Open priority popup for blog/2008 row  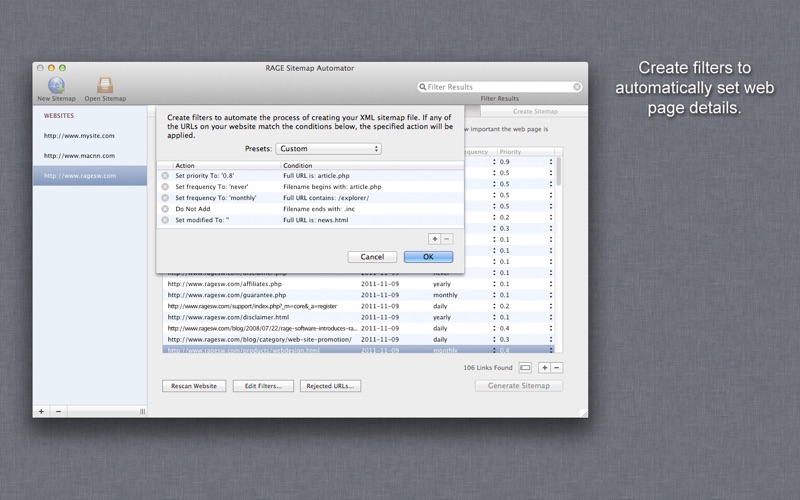point(551,328)
